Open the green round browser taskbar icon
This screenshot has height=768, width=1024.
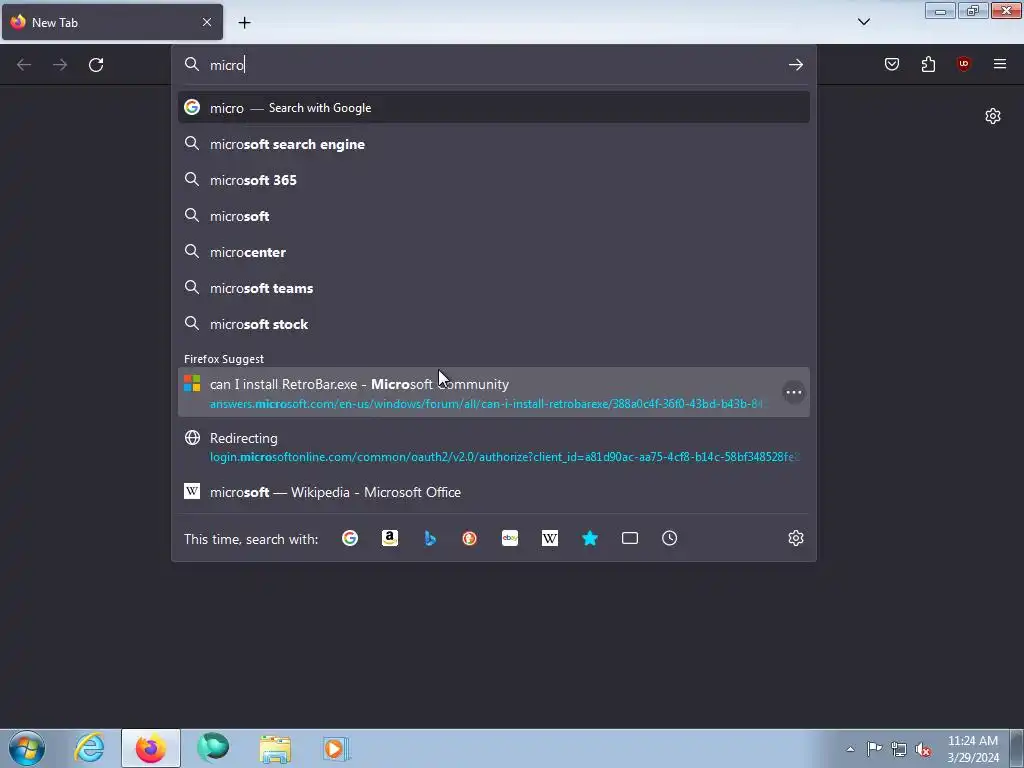(x=213, y=748)
